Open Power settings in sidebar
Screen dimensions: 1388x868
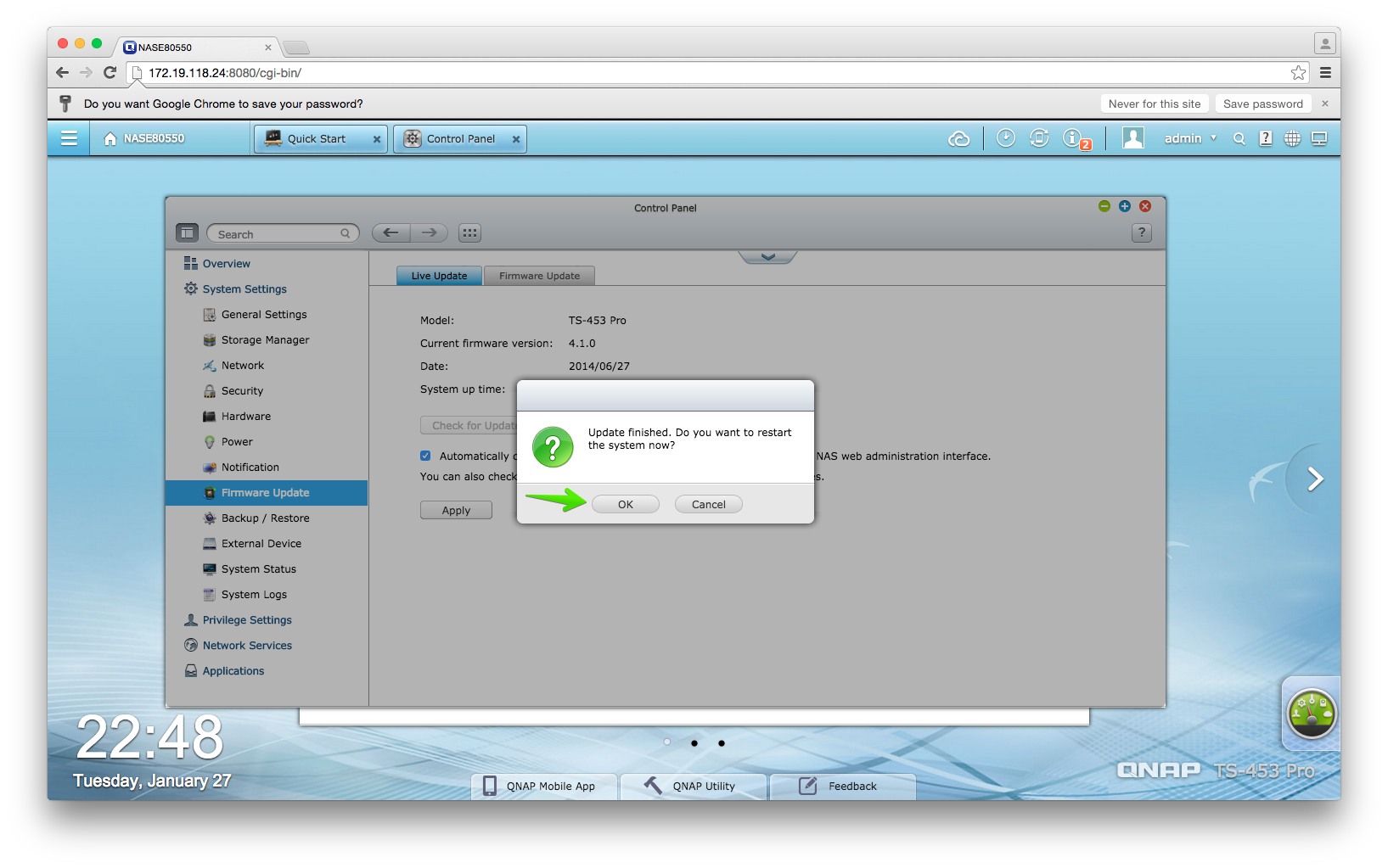click(x=237, y=442)
